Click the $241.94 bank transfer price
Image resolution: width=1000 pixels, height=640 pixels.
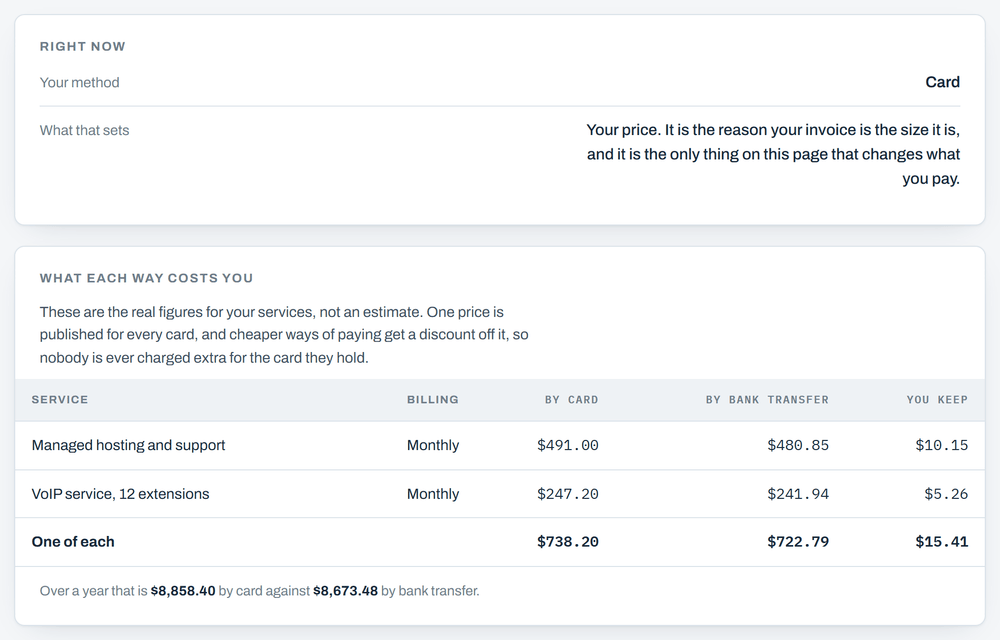coord(798,494)
